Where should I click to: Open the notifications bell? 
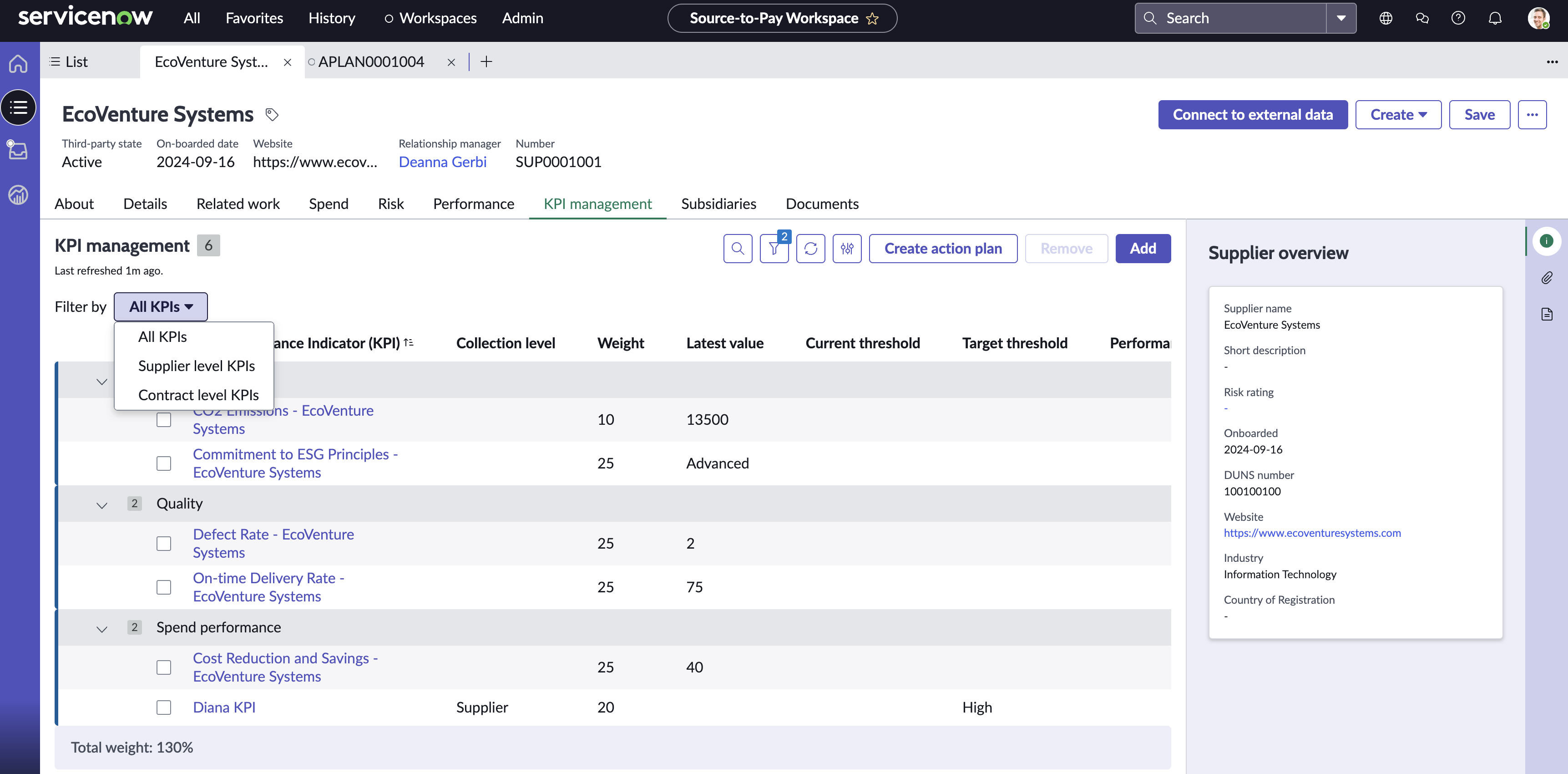1495,18
